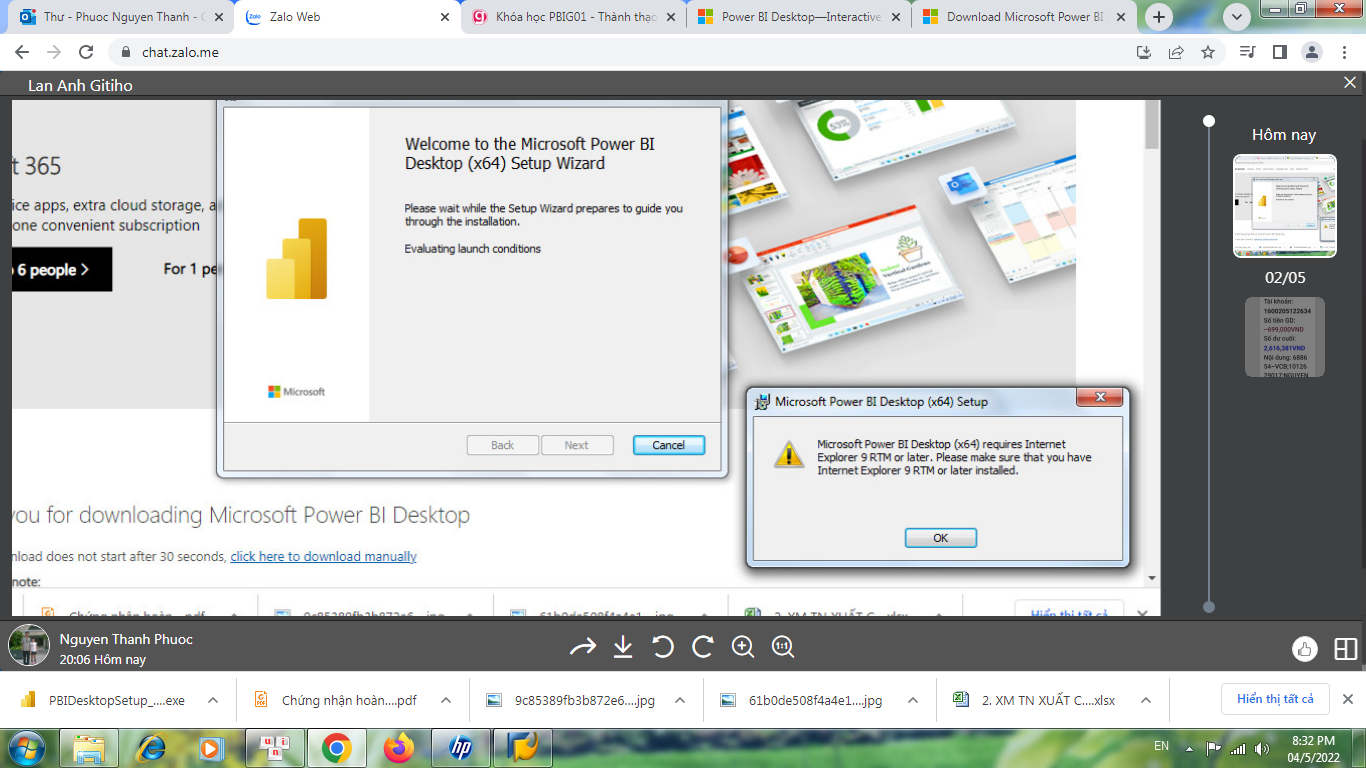This screenshot has width=1366, height=768.
Task: Close the Zalo Web tab
Action: (445, 17)
